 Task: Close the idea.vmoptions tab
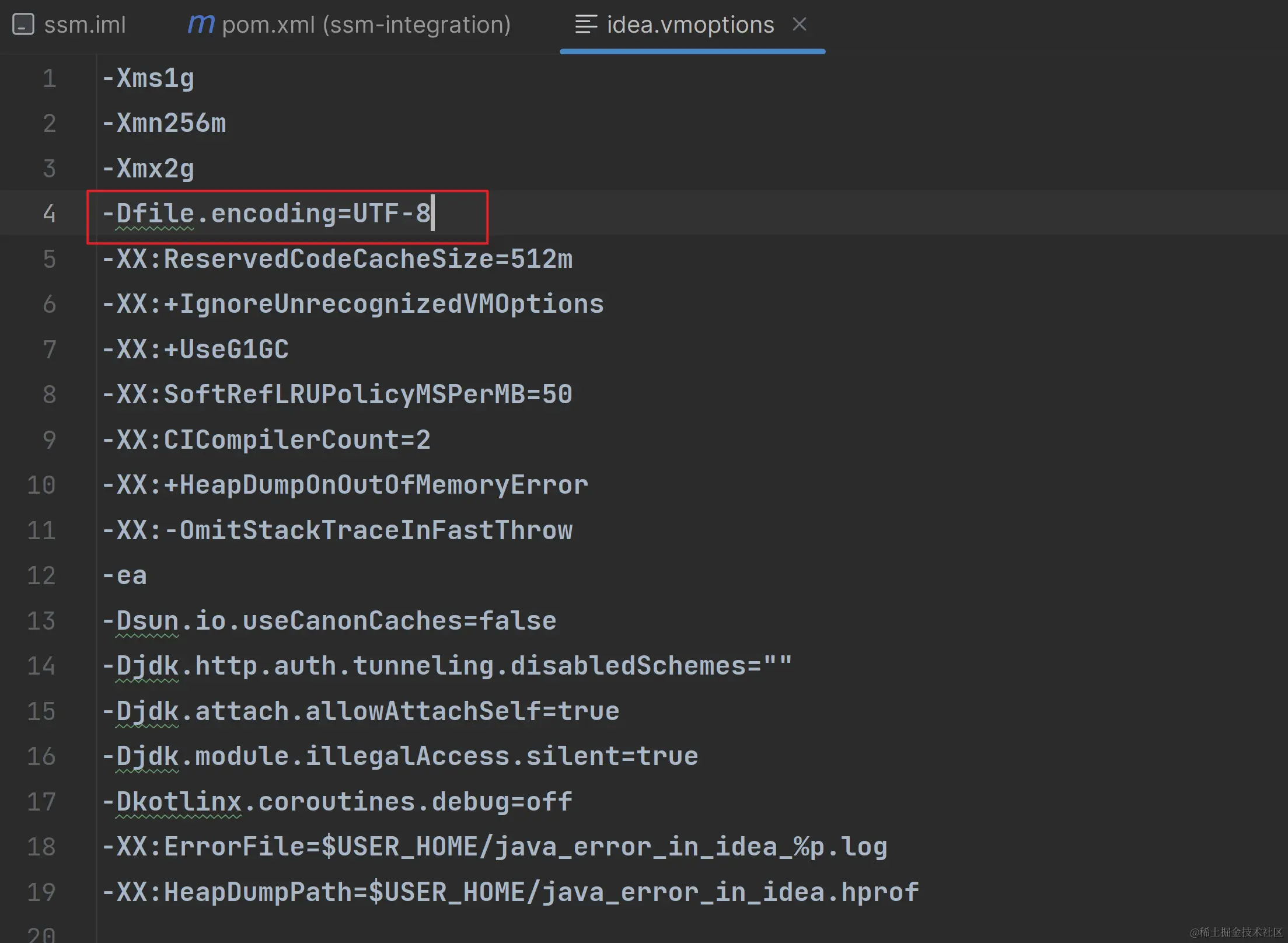799,25
